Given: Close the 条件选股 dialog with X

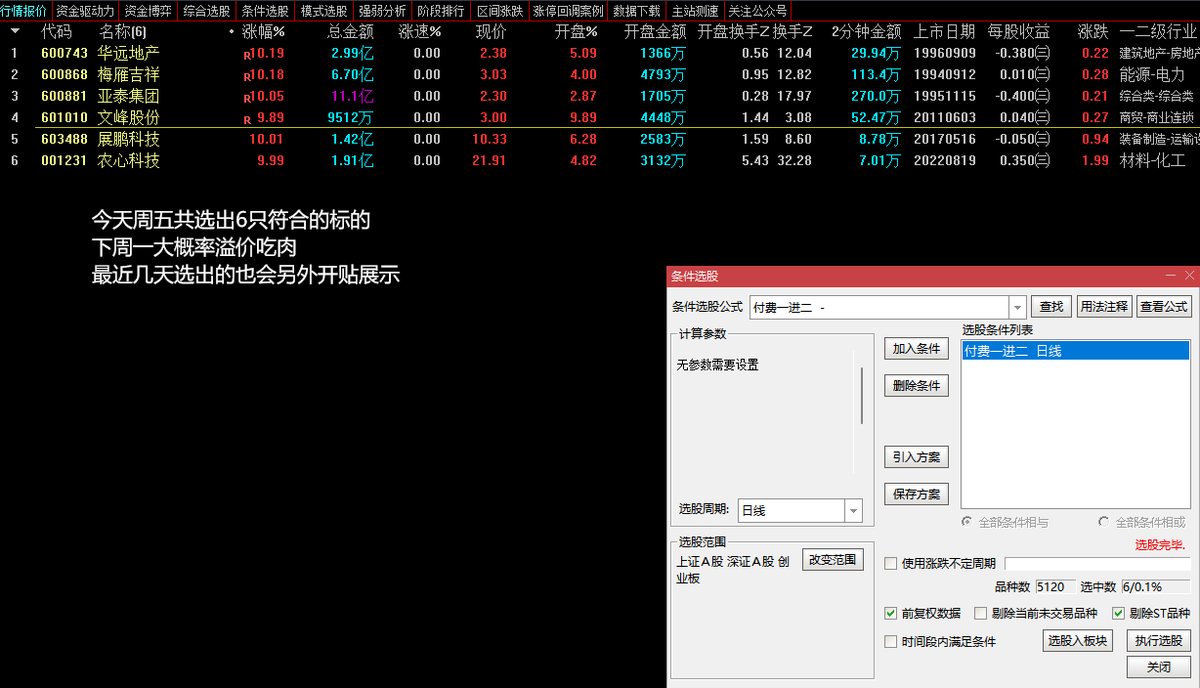Looking at the screenshot, I should [x=1189, y=276].
